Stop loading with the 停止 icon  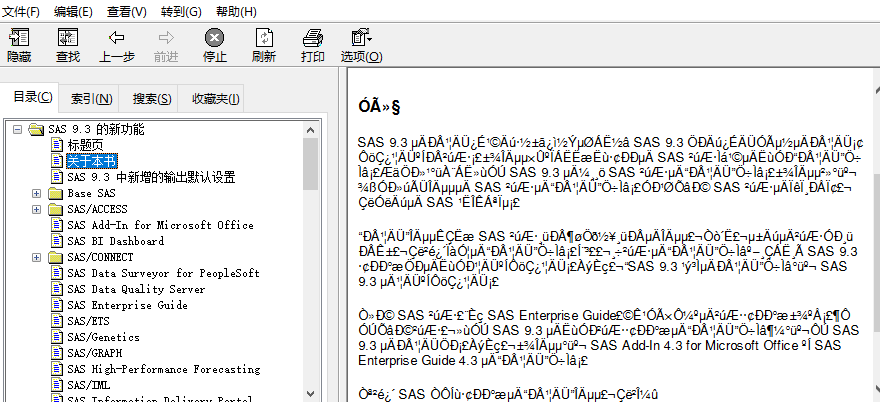click(x=214, y=38)
